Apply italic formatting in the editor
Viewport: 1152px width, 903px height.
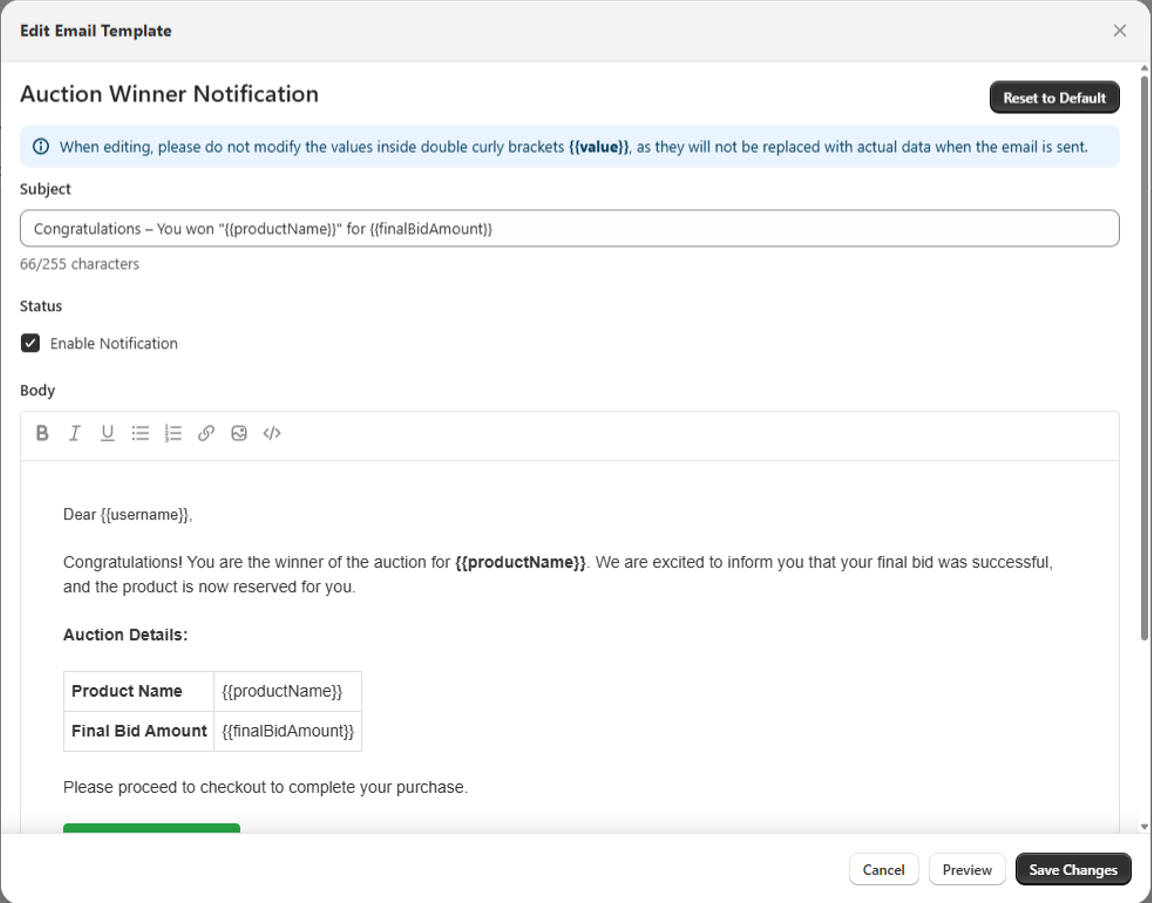[x=74, y=433]
